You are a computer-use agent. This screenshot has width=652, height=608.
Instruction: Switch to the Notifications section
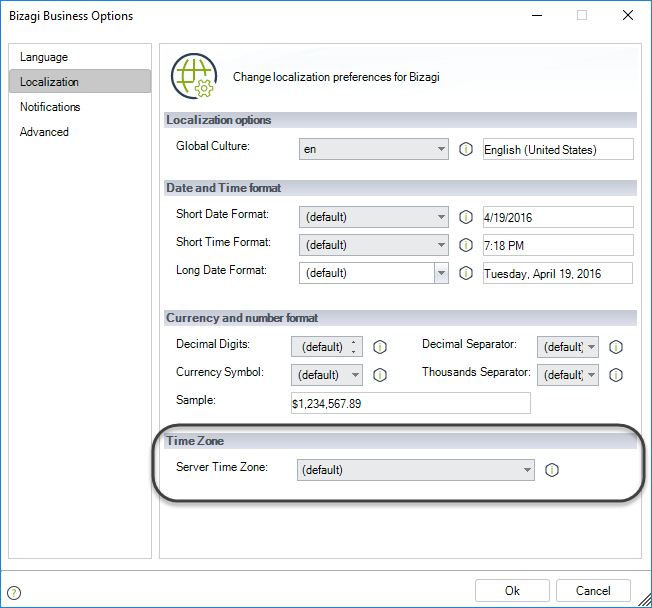click(80, 107)
